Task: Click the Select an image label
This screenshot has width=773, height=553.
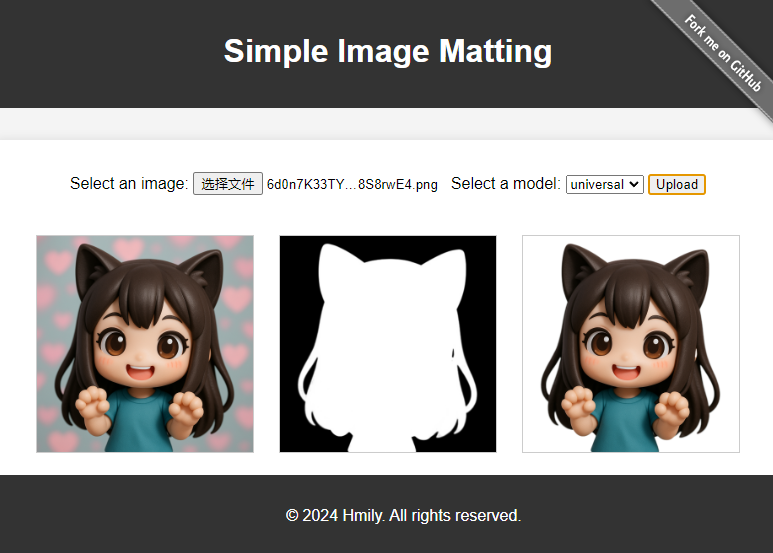Action: pos(129,184)
